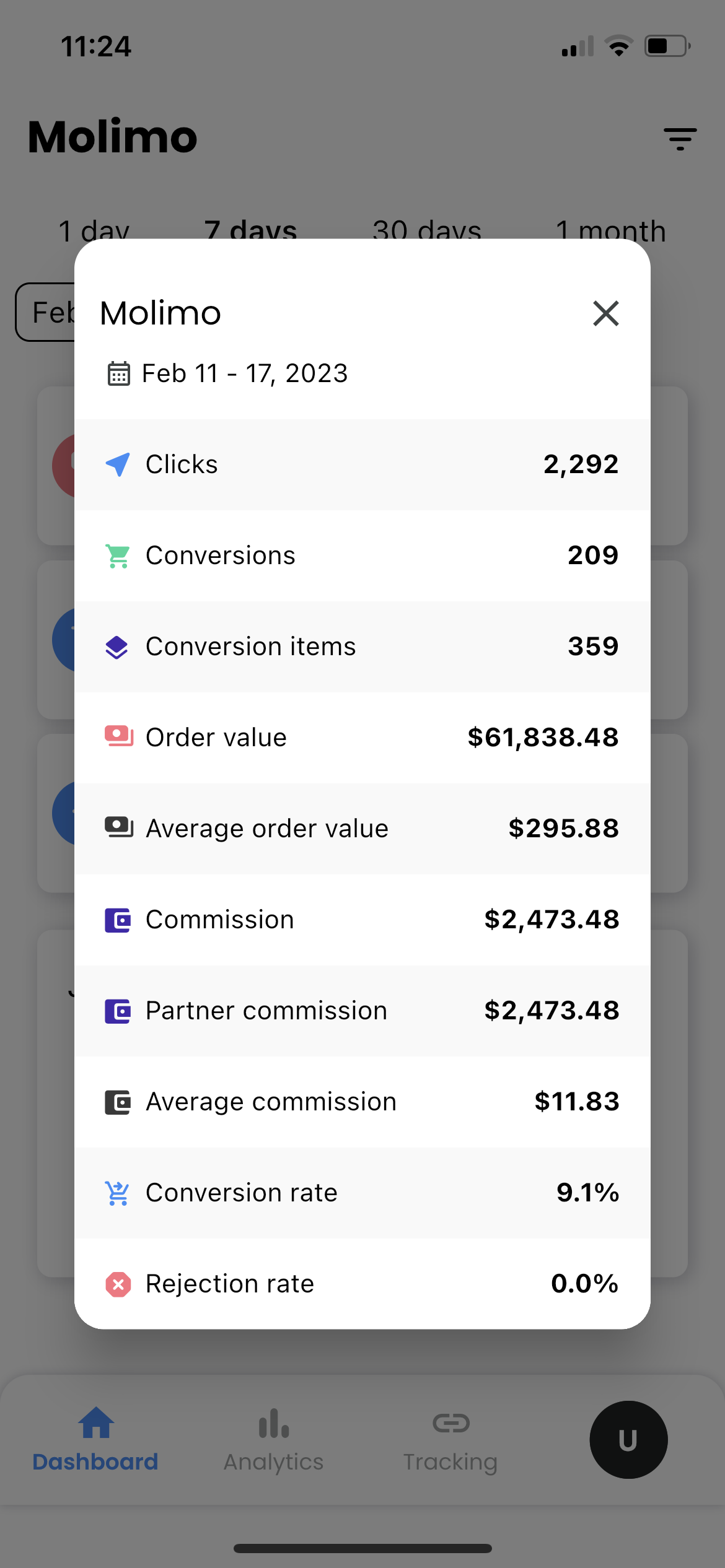Click the red Order value money icon
Screen dimensions: 725x1568
(119, 737)
